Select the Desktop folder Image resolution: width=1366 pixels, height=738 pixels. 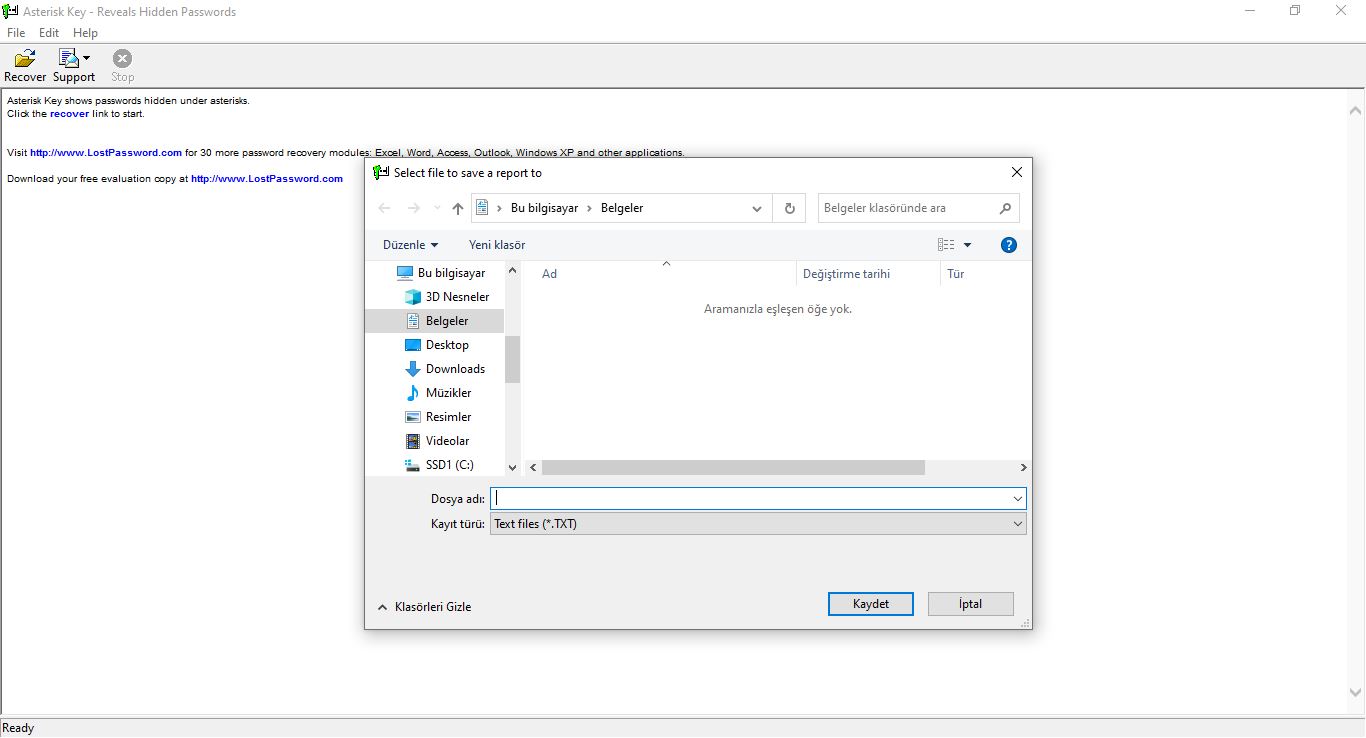click(447, 345)
